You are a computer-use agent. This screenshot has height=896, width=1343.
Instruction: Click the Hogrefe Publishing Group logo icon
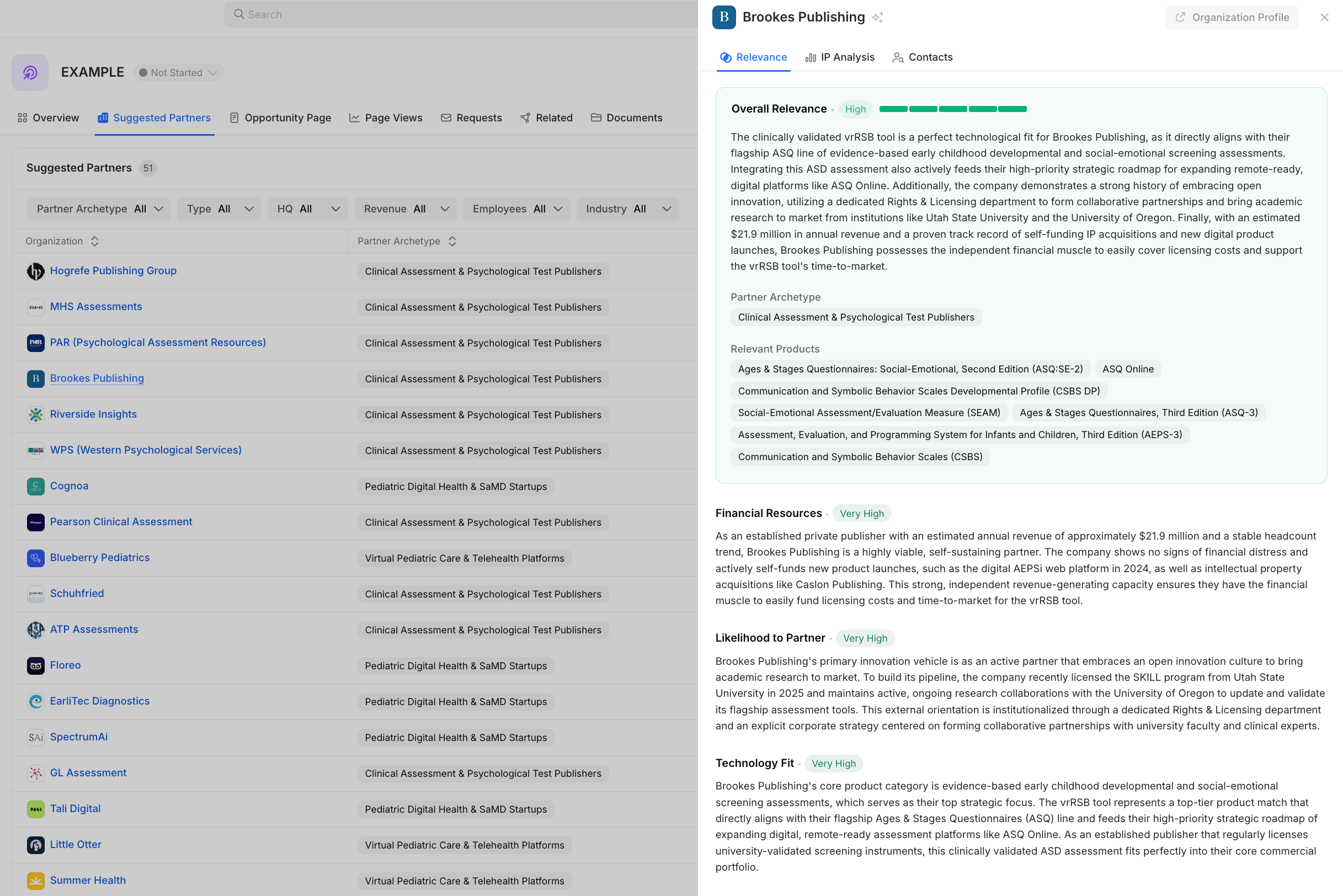(x=36, y=271)
